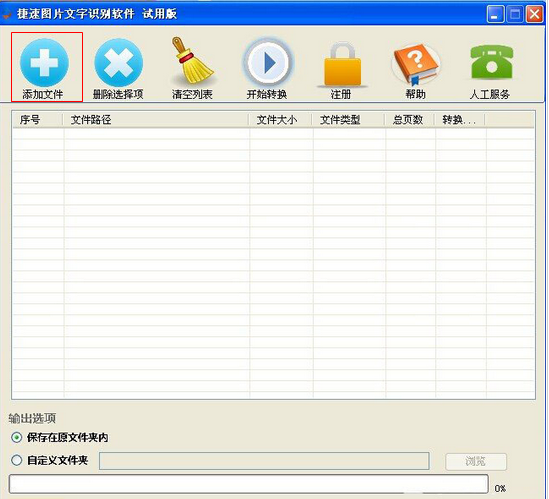549x499 pixels.
Task: Click the application icon in the title bar
Action: [x=6, y=14]
